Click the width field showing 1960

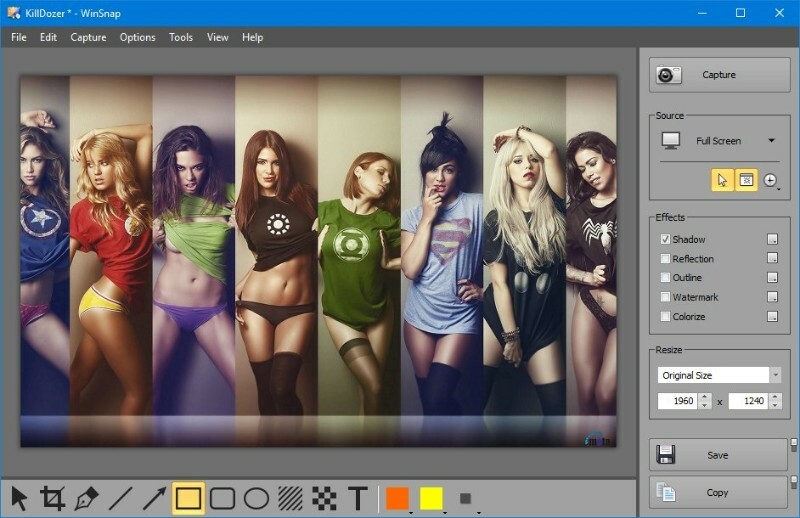678,401
